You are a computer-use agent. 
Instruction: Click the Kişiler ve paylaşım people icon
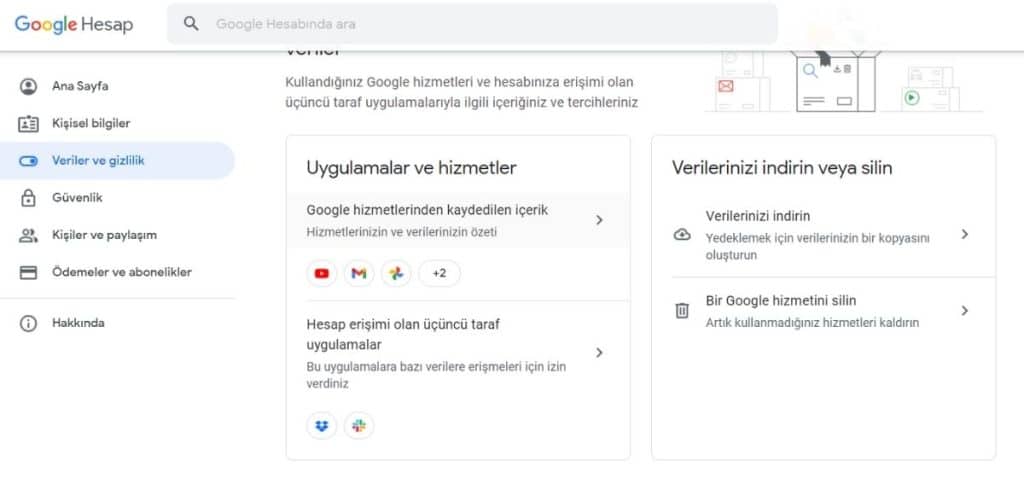[x=28, y=235]
